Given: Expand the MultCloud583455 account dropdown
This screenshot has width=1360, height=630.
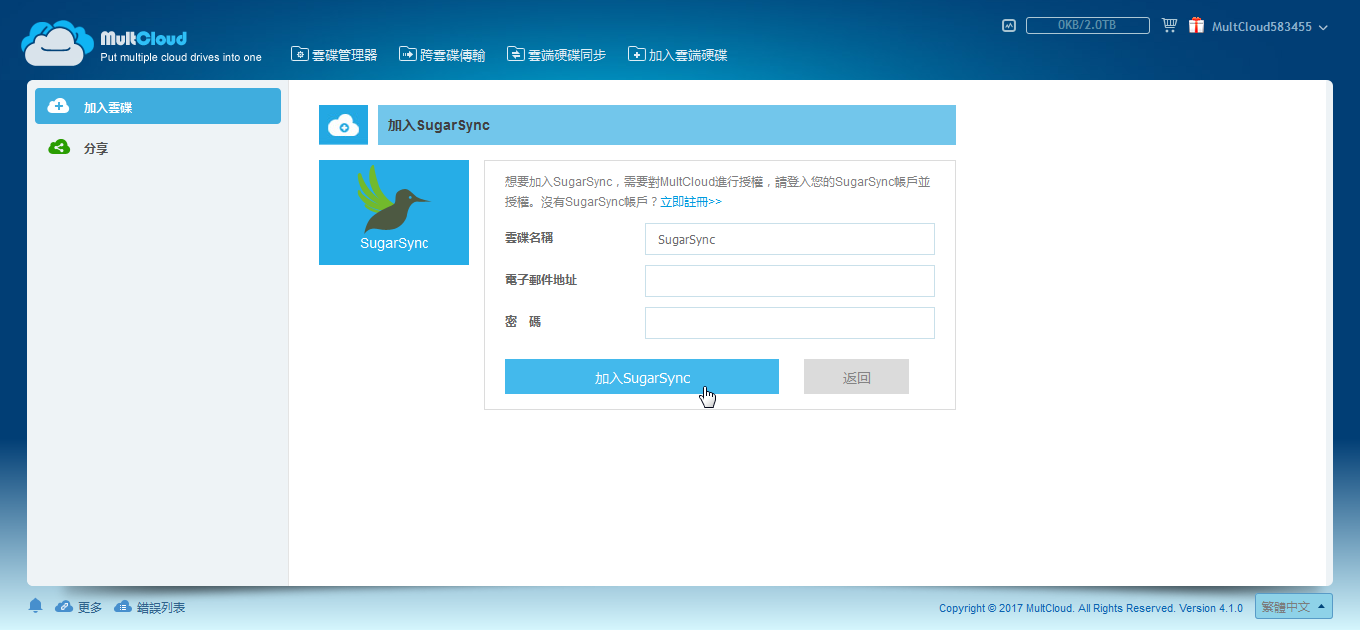Looking at the screenshot, I should 1270,27.
